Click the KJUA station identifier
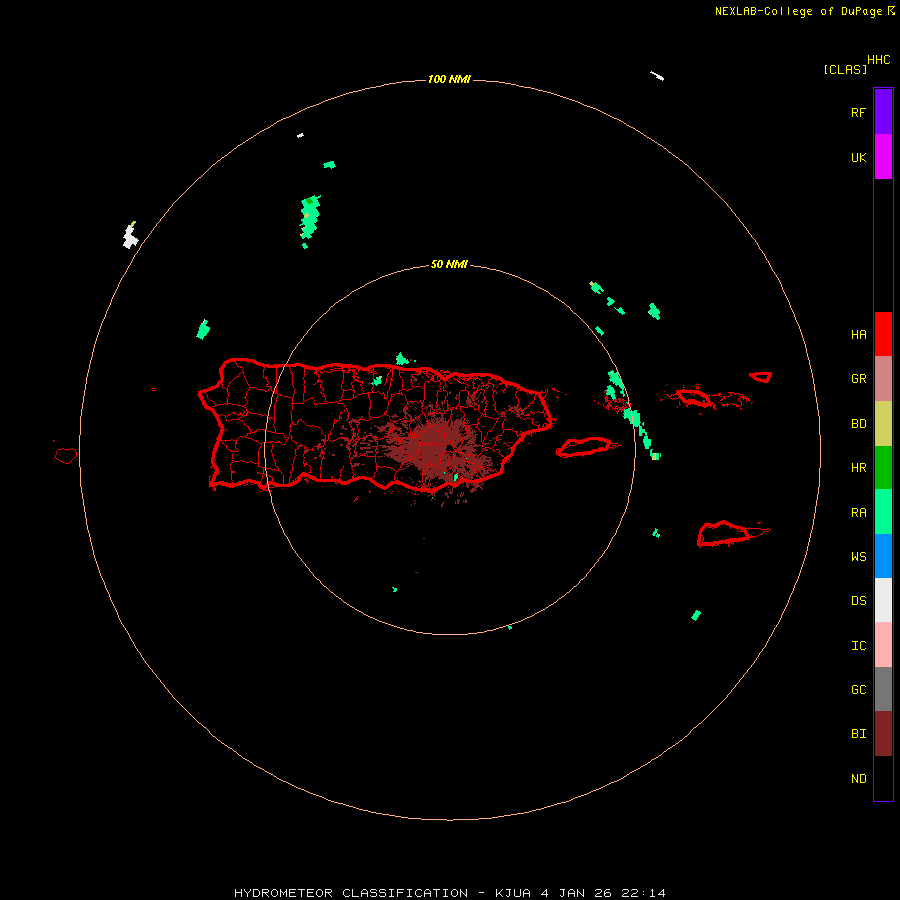This screenshot has width=900, height=900. [513, 893]
